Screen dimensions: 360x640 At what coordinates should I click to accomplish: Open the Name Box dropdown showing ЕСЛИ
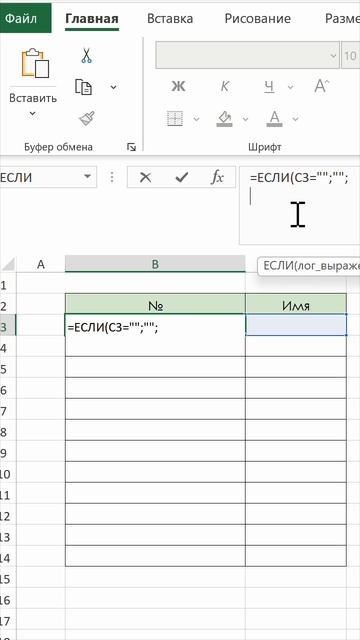[87, 177]
